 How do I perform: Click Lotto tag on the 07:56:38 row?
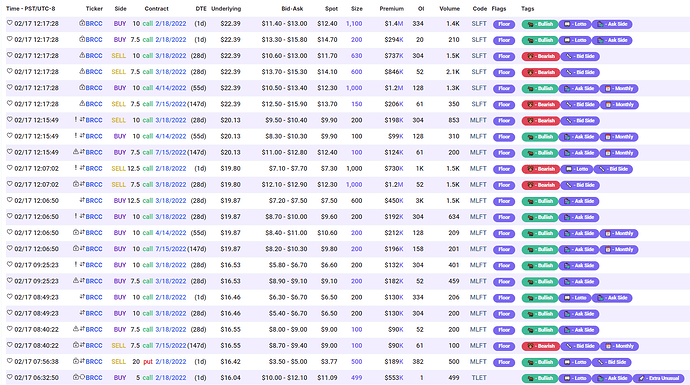(x=575, y=362)
